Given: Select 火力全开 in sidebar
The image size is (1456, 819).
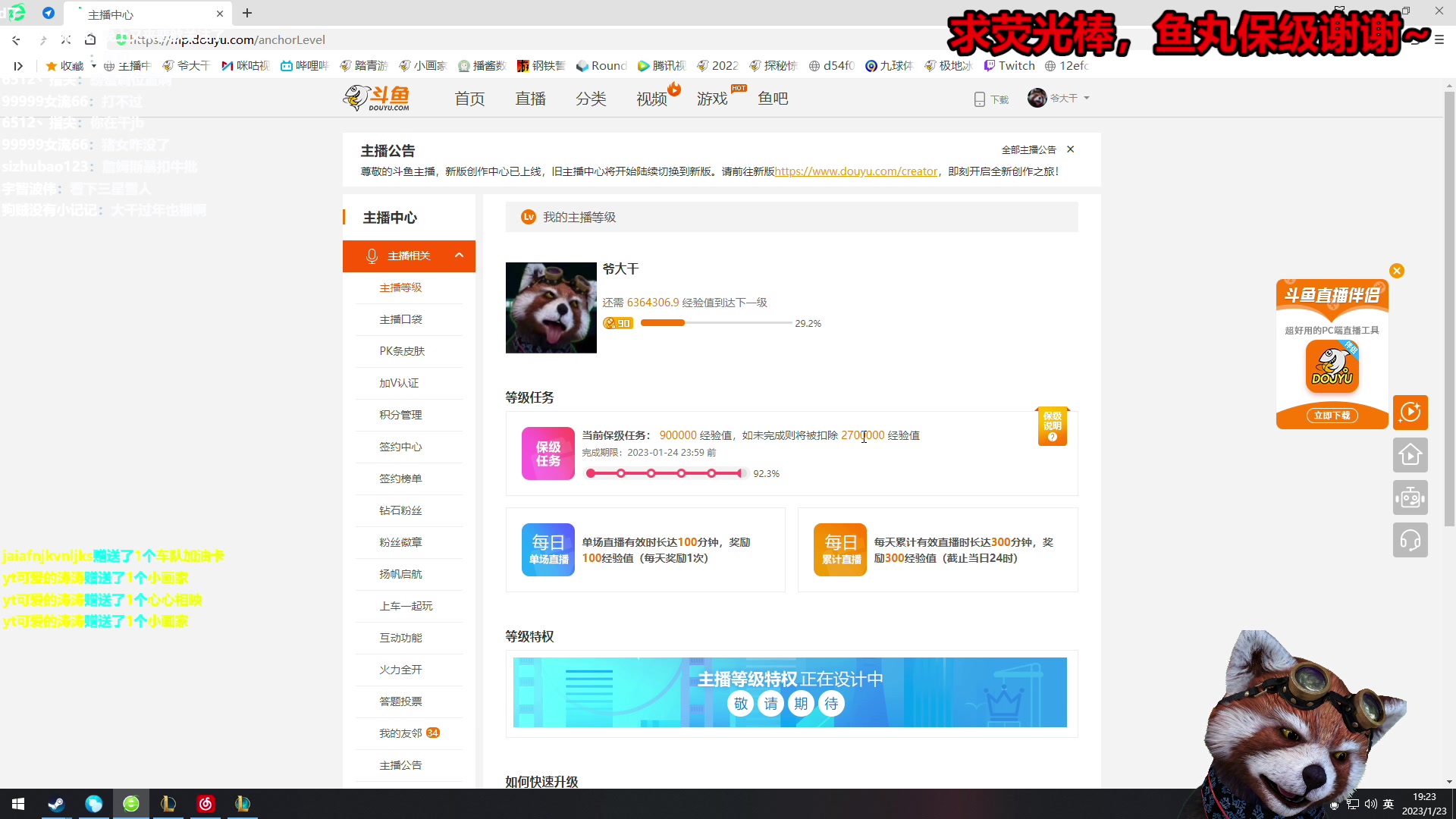Looking at the screenshot, I should coord(400,670).
